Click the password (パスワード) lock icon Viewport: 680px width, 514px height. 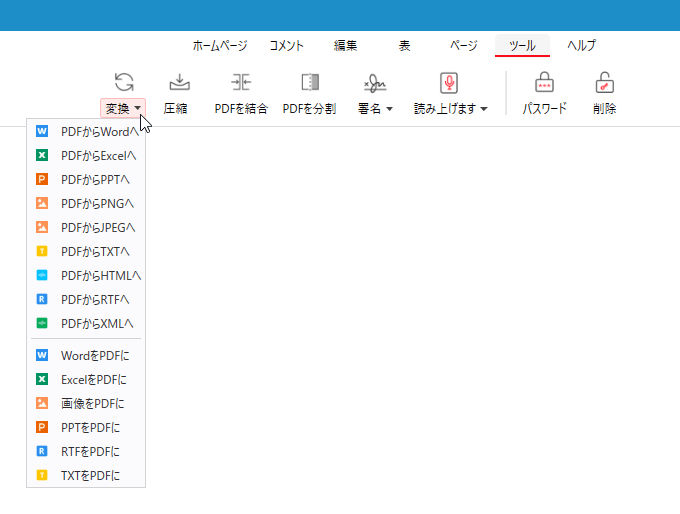point(544,82)
